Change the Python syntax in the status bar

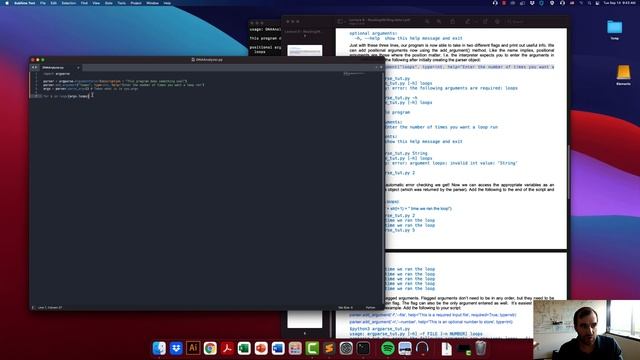370,307
